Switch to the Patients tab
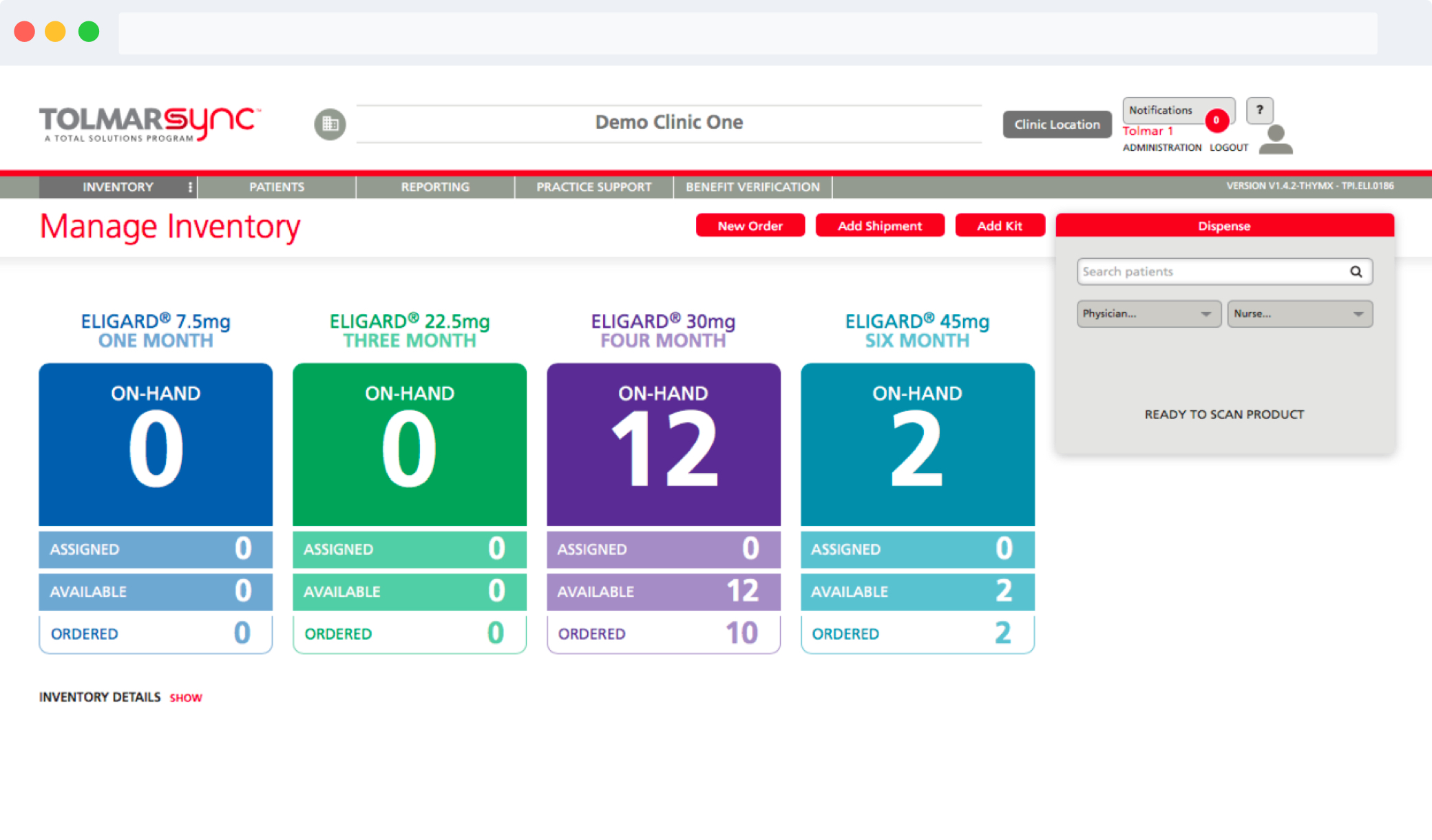Screen dimensions: 1432x840 click(277, 187)
